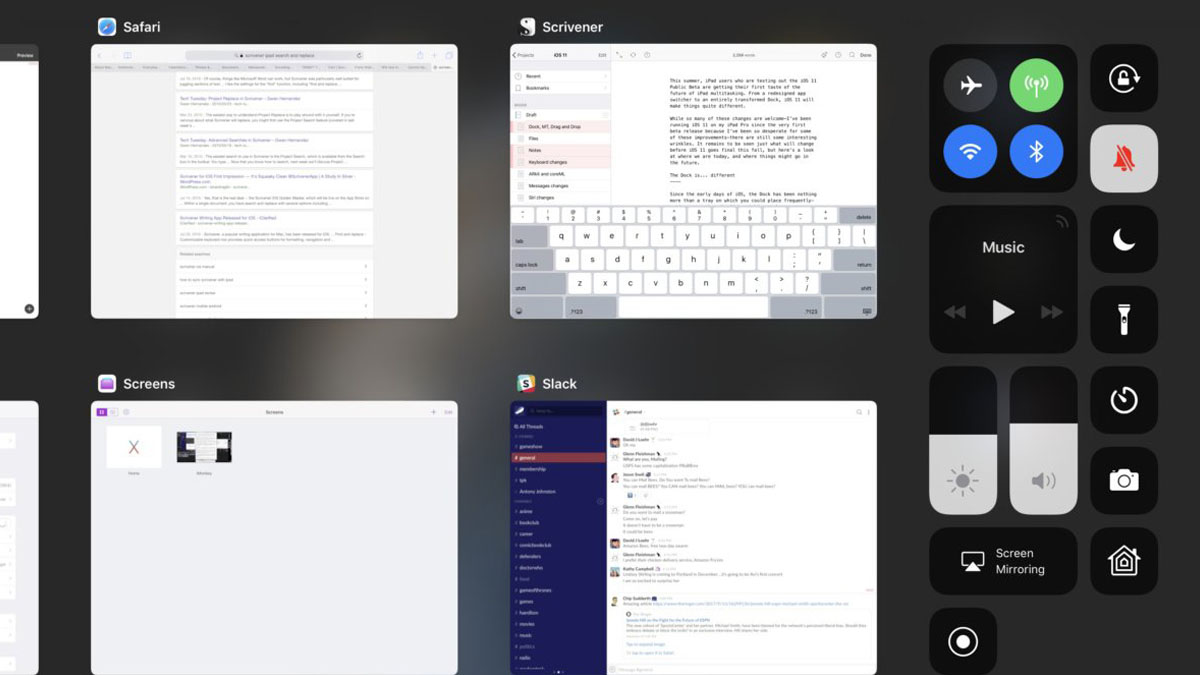The height and width of the screenshot is (675, 1200).
Task: Open the Slack app preview
Action: coord(693,537)
